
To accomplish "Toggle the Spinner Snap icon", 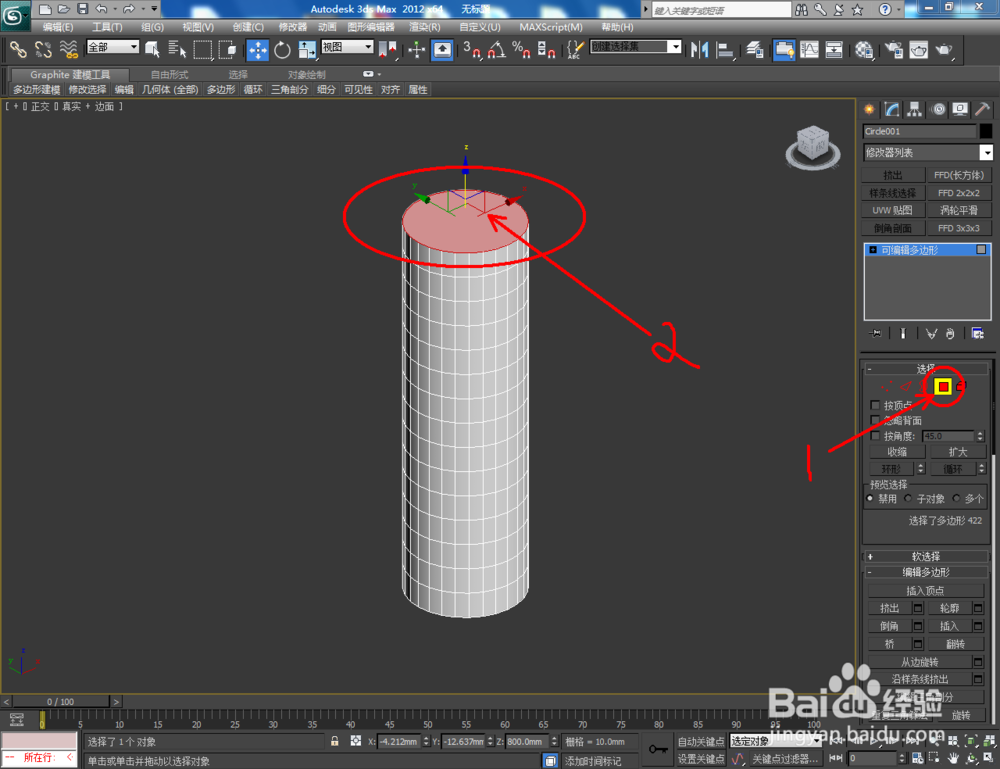I will point(546,49).
